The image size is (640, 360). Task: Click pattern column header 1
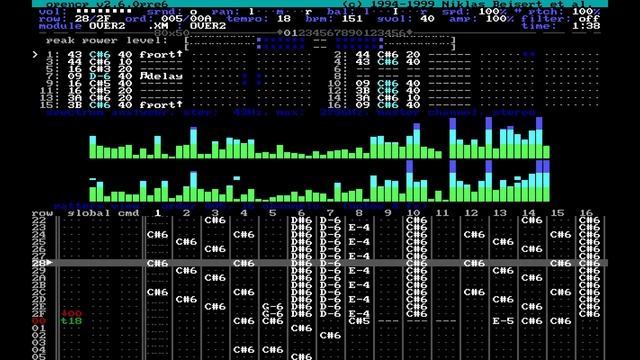[x=158, y=213]
